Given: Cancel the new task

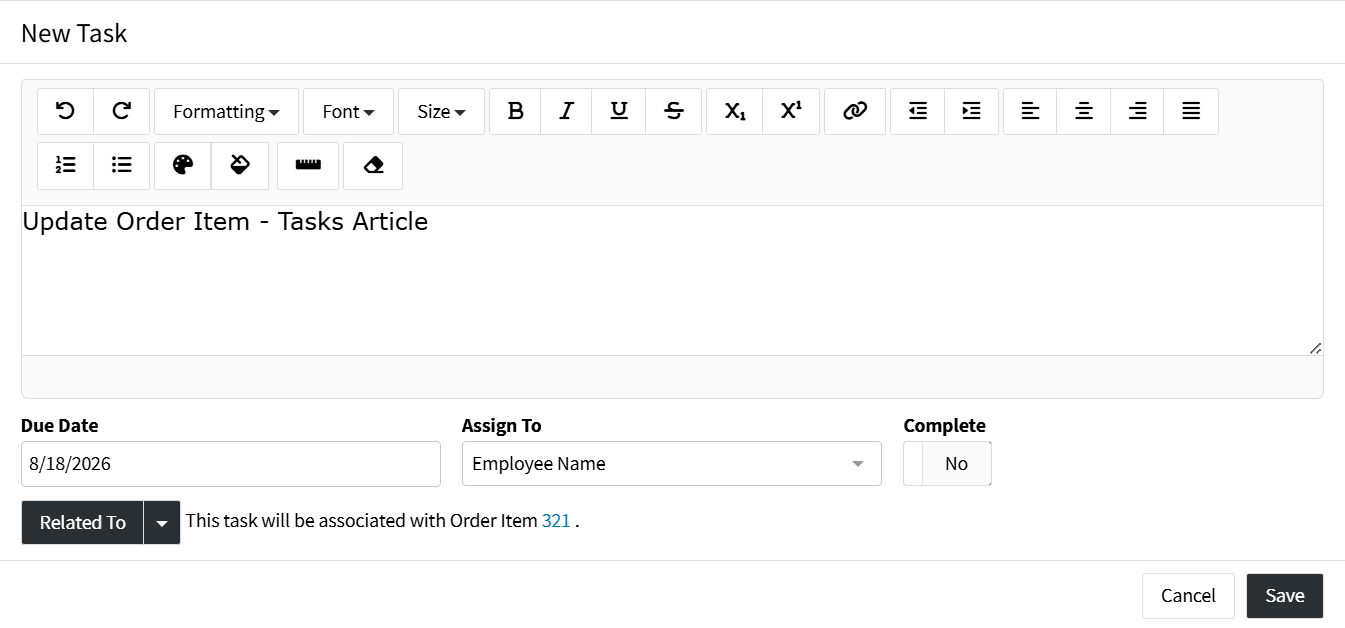Looking at the screenshot, I should pos(1188,596).
